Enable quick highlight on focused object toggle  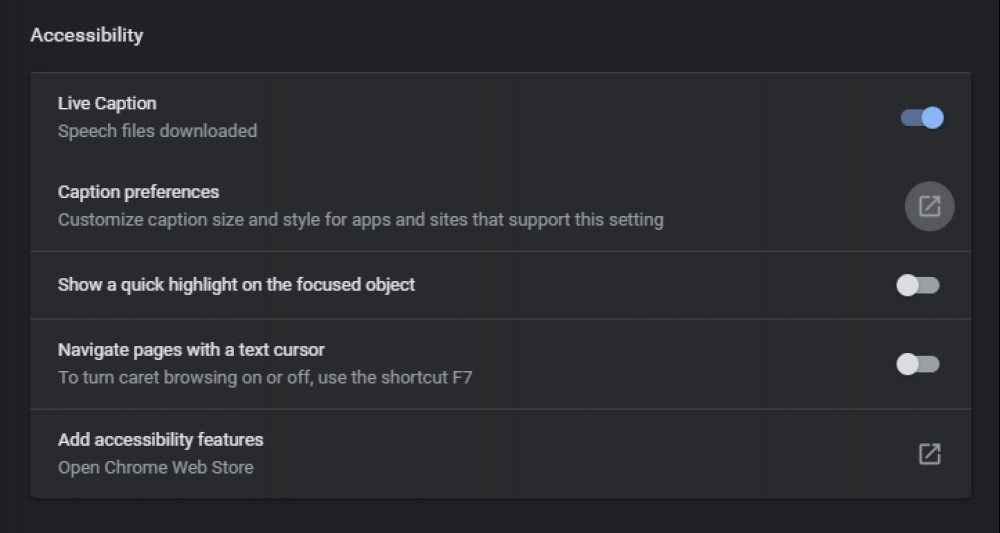tap(918, 286)
